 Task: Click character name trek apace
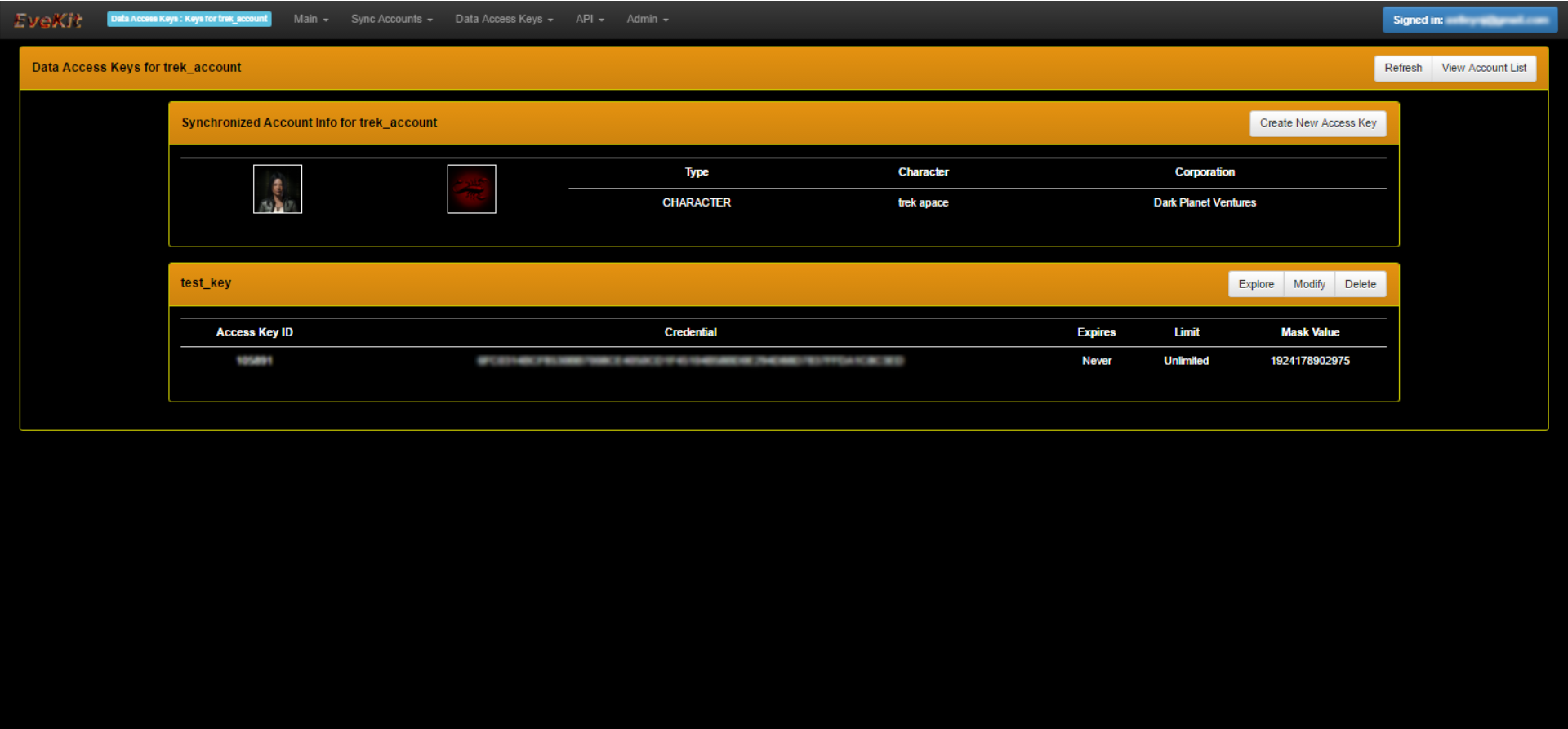pos(924,202)
